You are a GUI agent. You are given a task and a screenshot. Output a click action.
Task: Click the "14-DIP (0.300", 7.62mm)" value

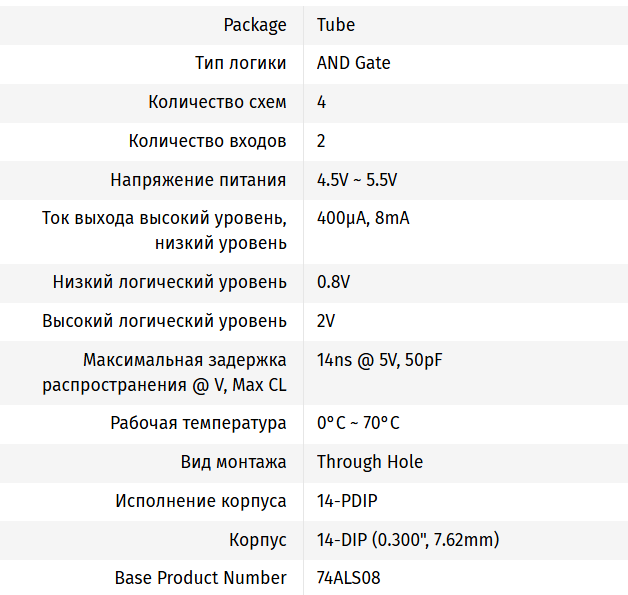[408, 540]
